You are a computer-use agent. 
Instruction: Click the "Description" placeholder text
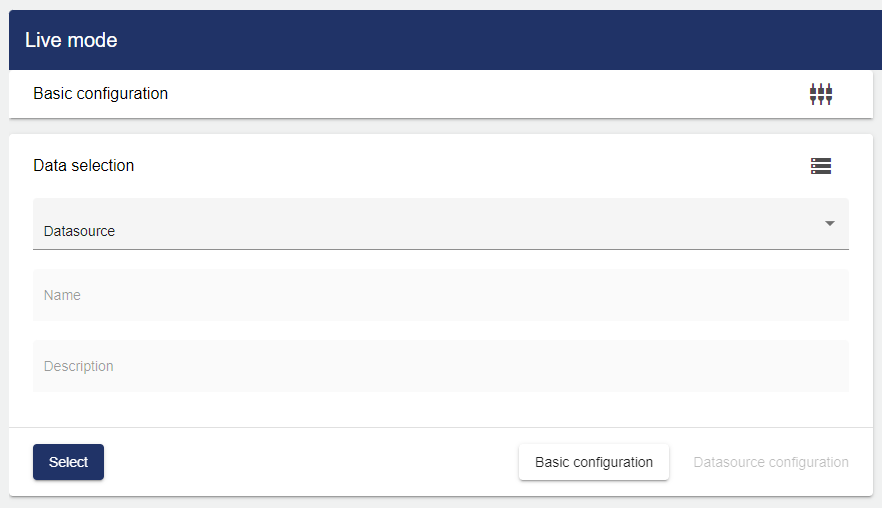[79, 366]
